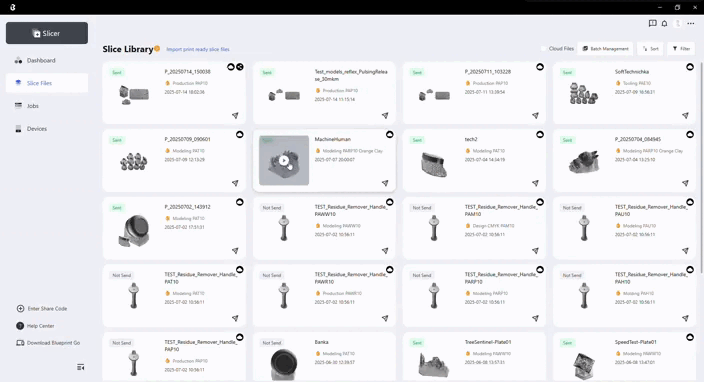Click Enter Share Code
Screen dimensions: 704x382
tap(42, 308)
